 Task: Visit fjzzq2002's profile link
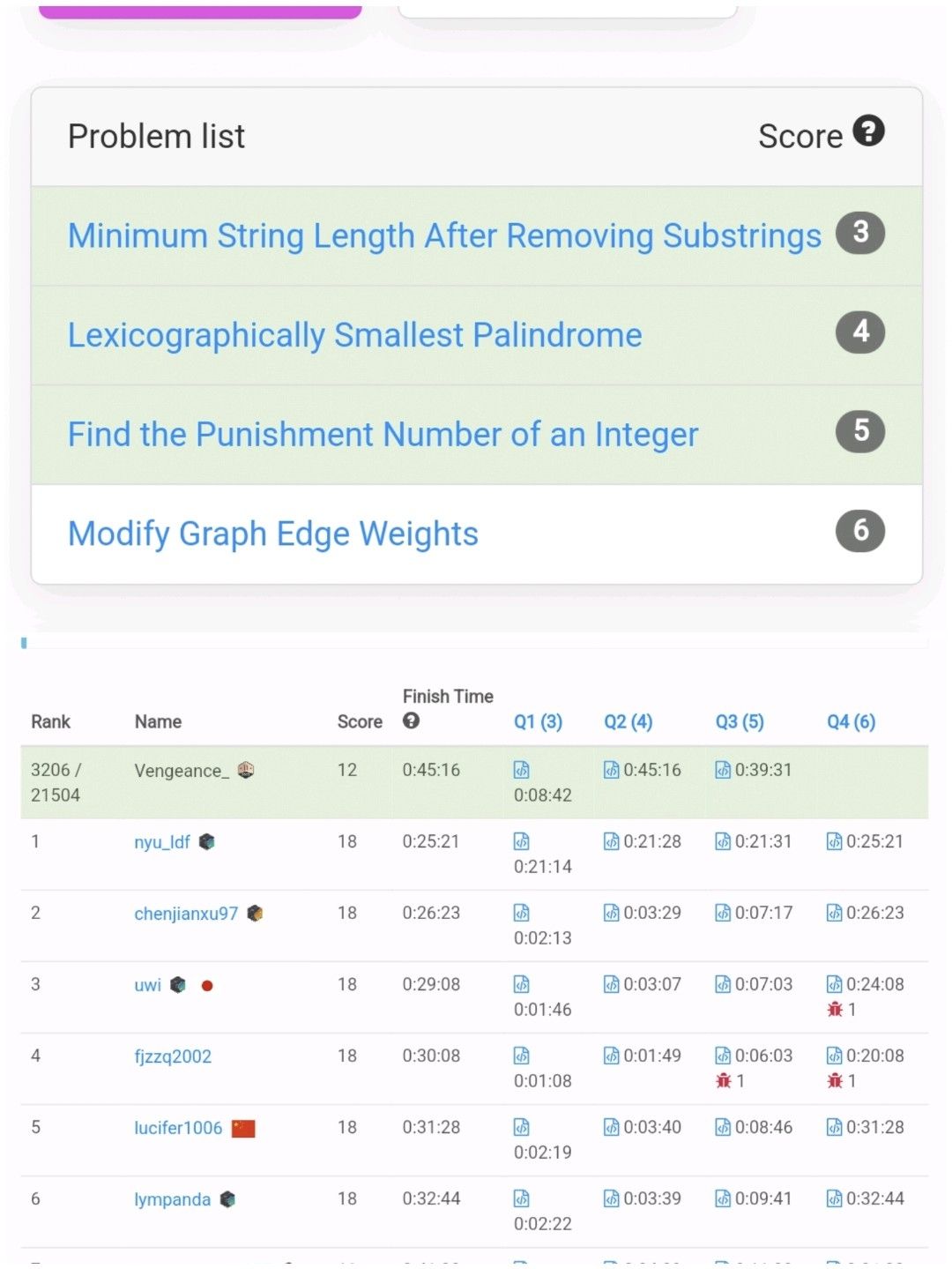pyautogui.click(x=173, y=1056)
